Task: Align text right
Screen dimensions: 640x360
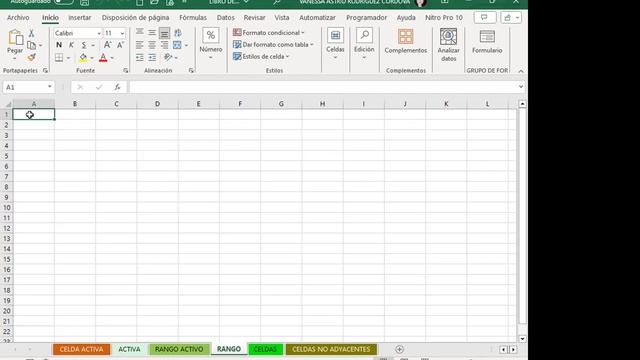Action: coord(164,45)
